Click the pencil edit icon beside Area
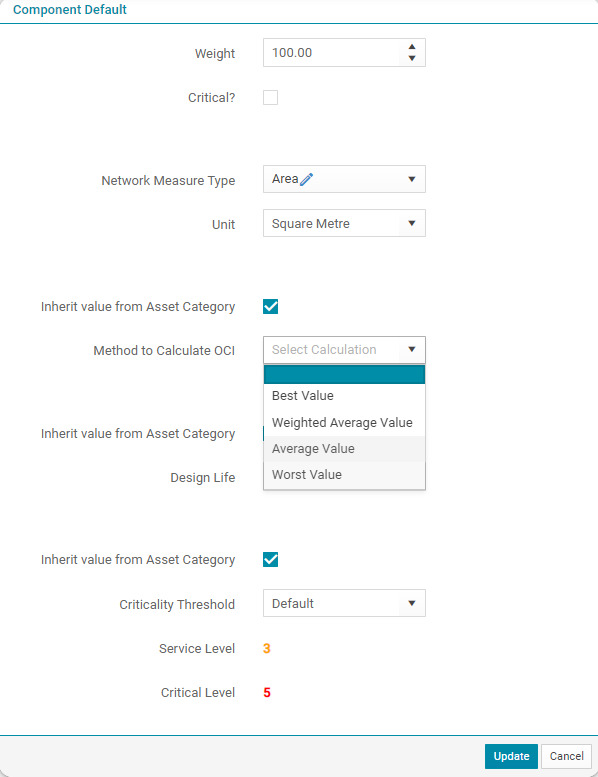Viewport: 598px width, 777px height. (307, 179)
